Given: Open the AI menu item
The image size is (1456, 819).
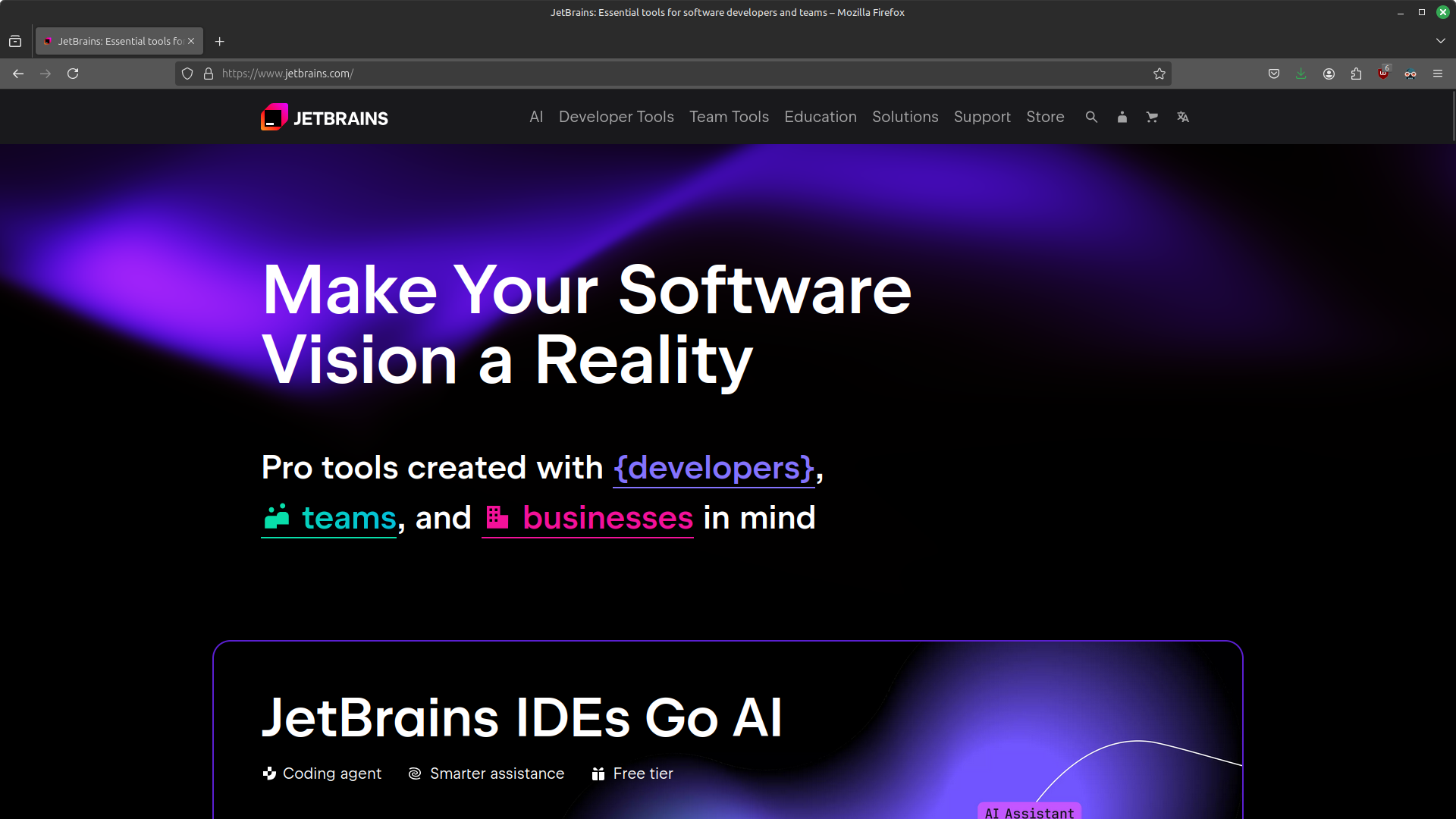Looking at the screenshot, I should [x=536, y=117].
